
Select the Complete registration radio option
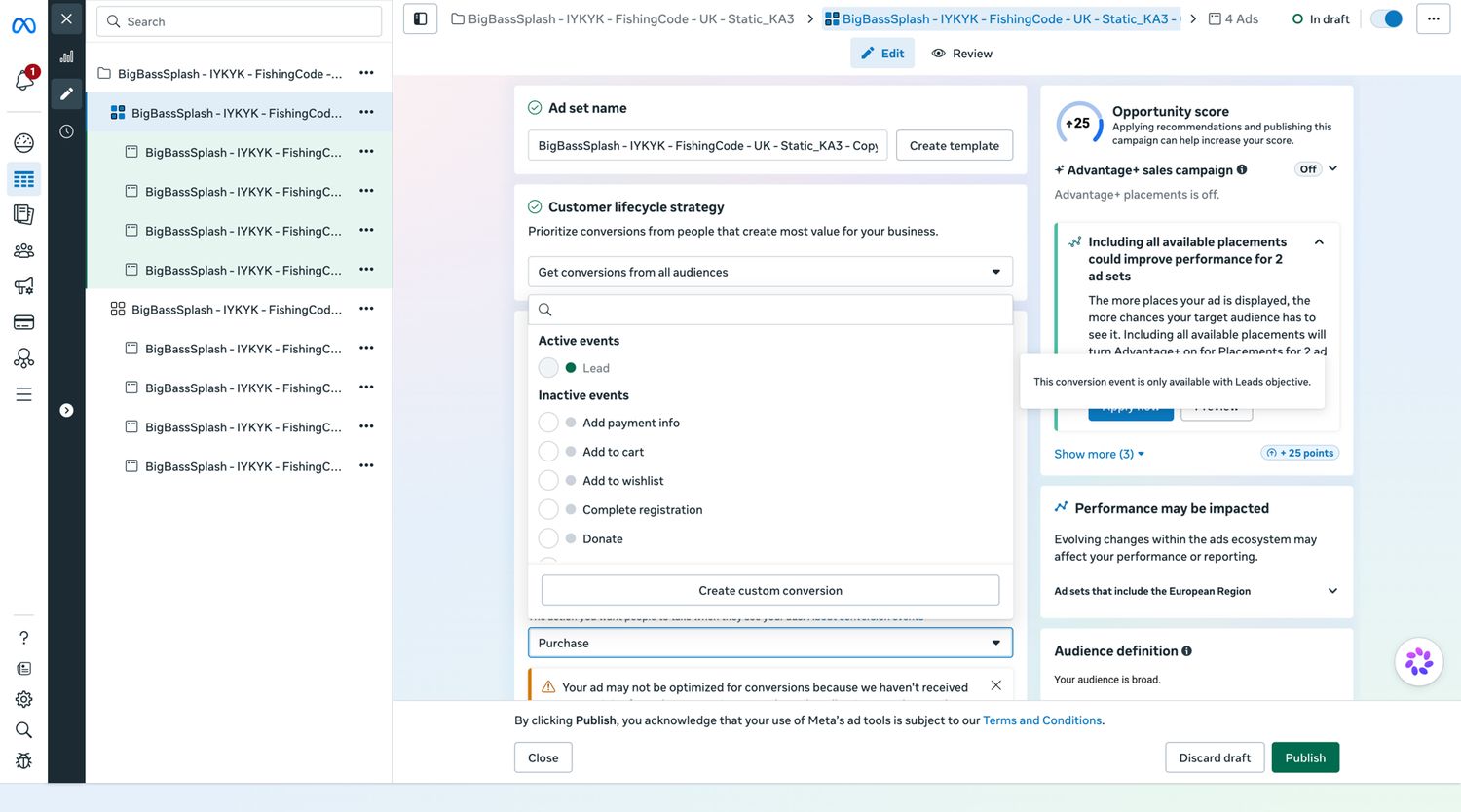[x=548, y=509]
